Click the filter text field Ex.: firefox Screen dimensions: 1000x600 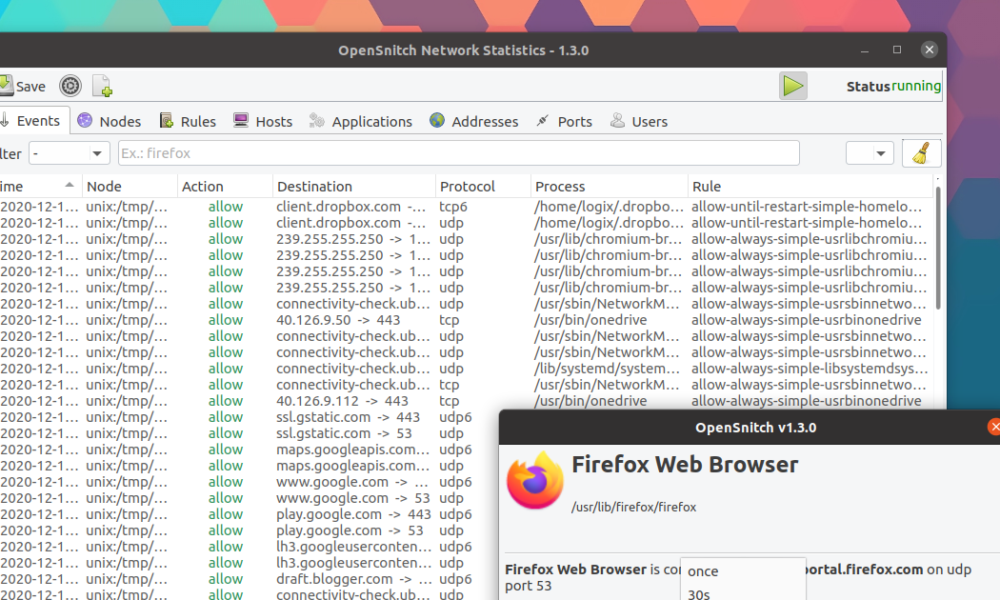click(459, 153)
